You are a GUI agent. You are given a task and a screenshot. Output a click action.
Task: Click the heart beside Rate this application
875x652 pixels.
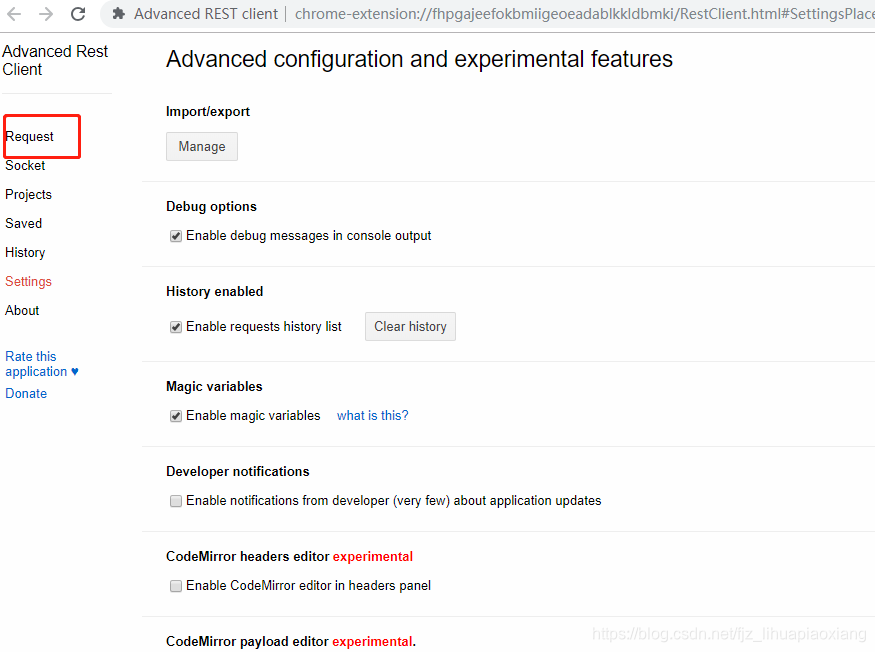(x=75, y=371)
